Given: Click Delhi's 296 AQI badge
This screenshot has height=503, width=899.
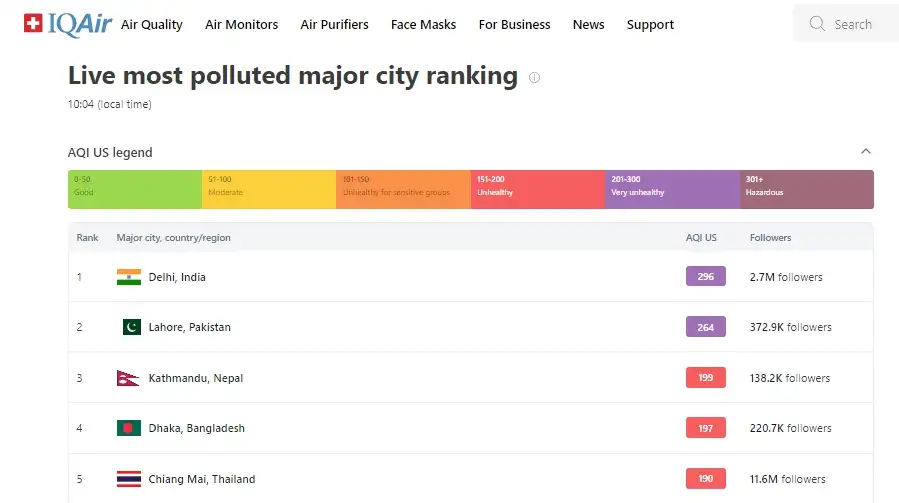Looking at the screenshot, I should [705, 277].
